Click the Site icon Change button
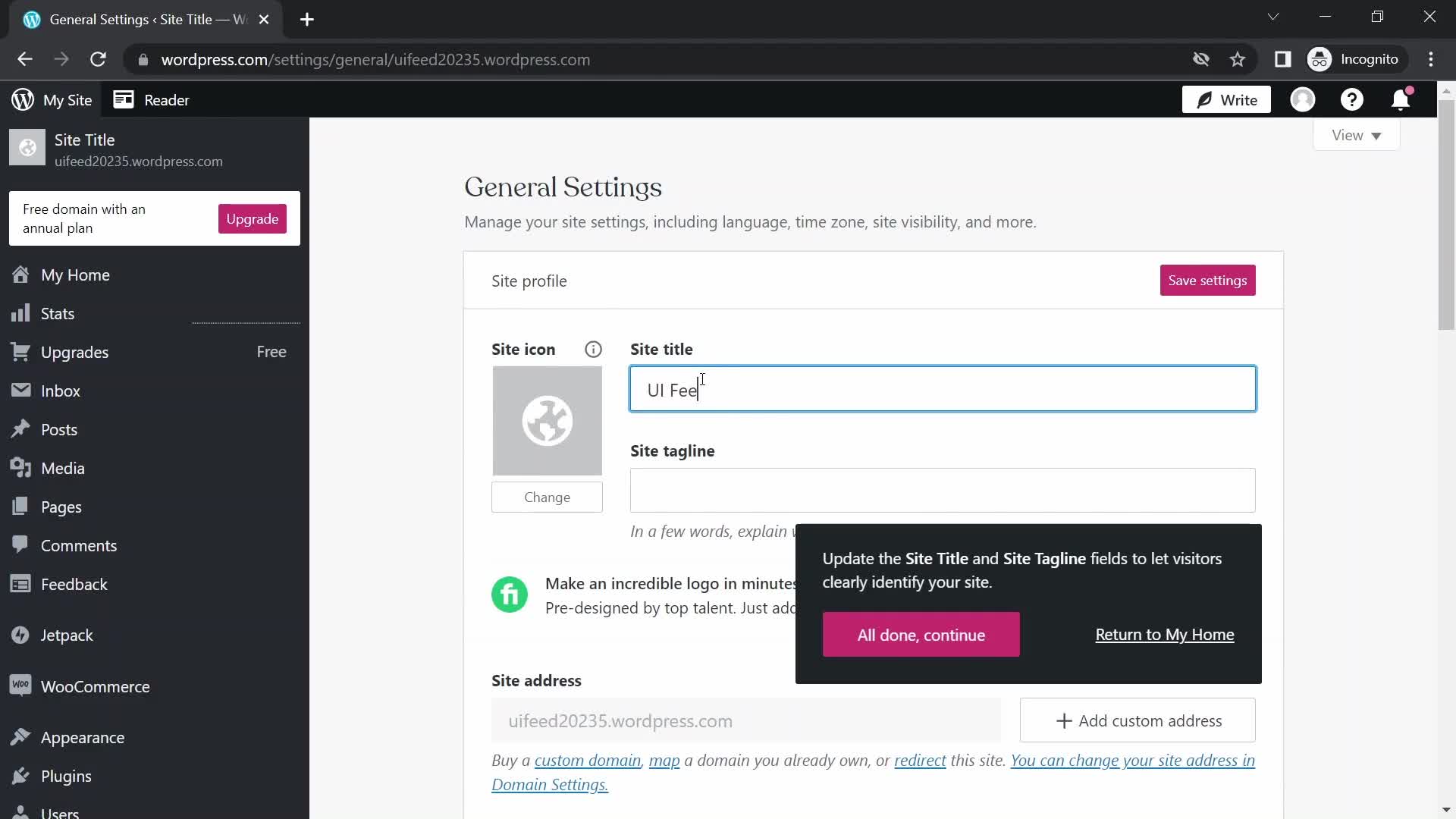 (x=548, y=497)
